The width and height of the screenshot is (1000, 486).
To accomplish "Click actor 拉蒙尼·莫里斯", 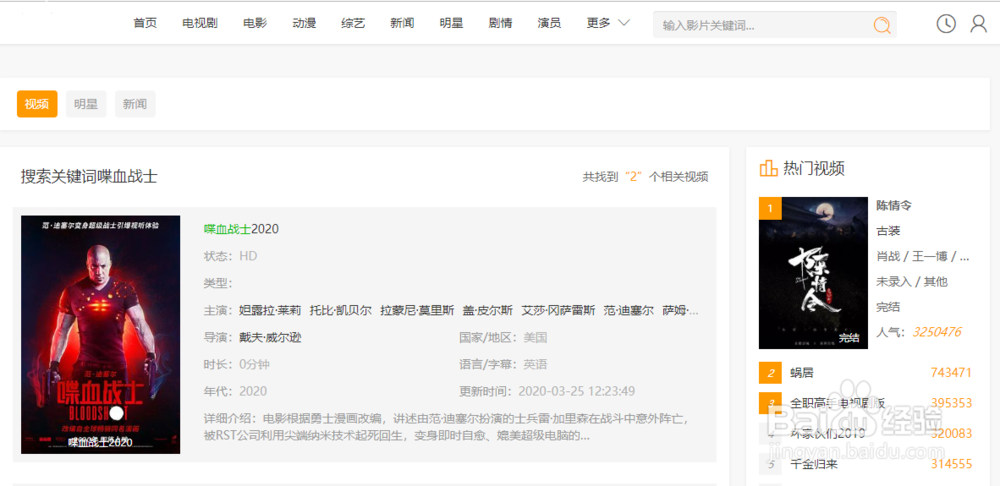I will pos(417,311).
